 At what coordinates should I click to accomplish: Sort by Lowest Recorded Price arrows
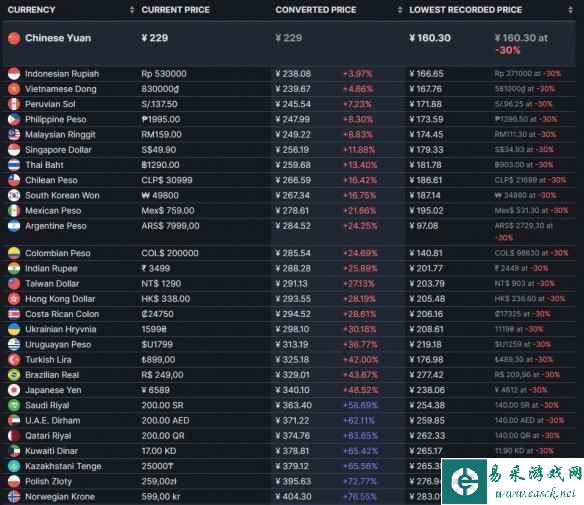[x=571, y=10]
